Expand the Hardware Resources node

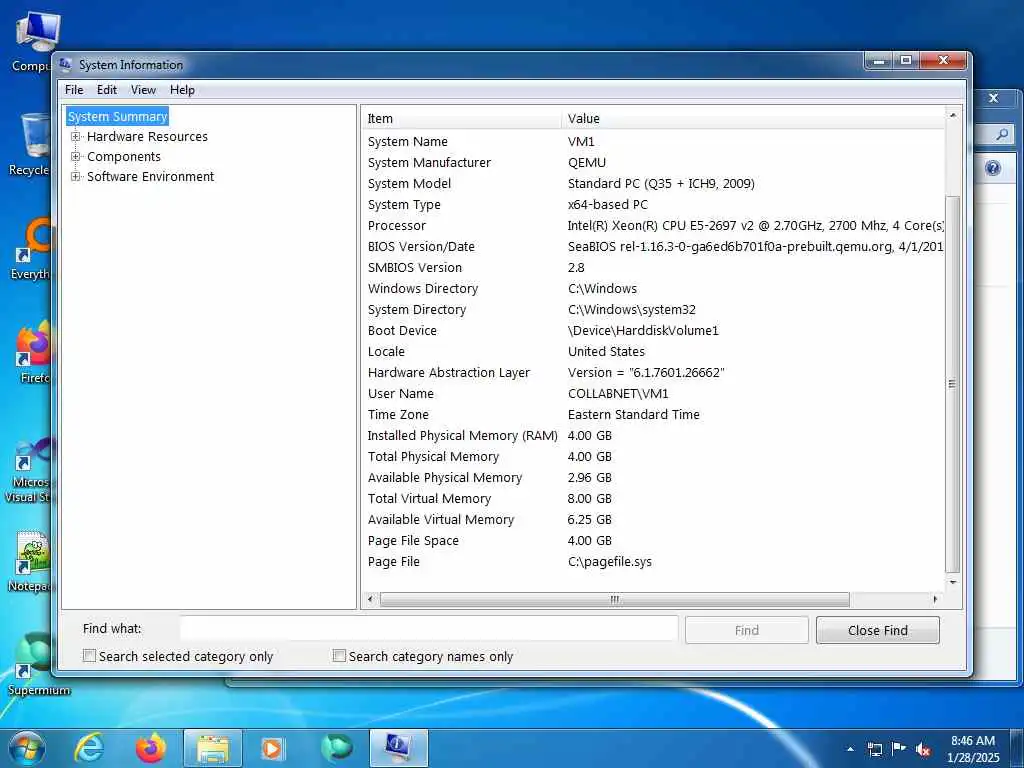pyautogui.click(x=76, y=136)
